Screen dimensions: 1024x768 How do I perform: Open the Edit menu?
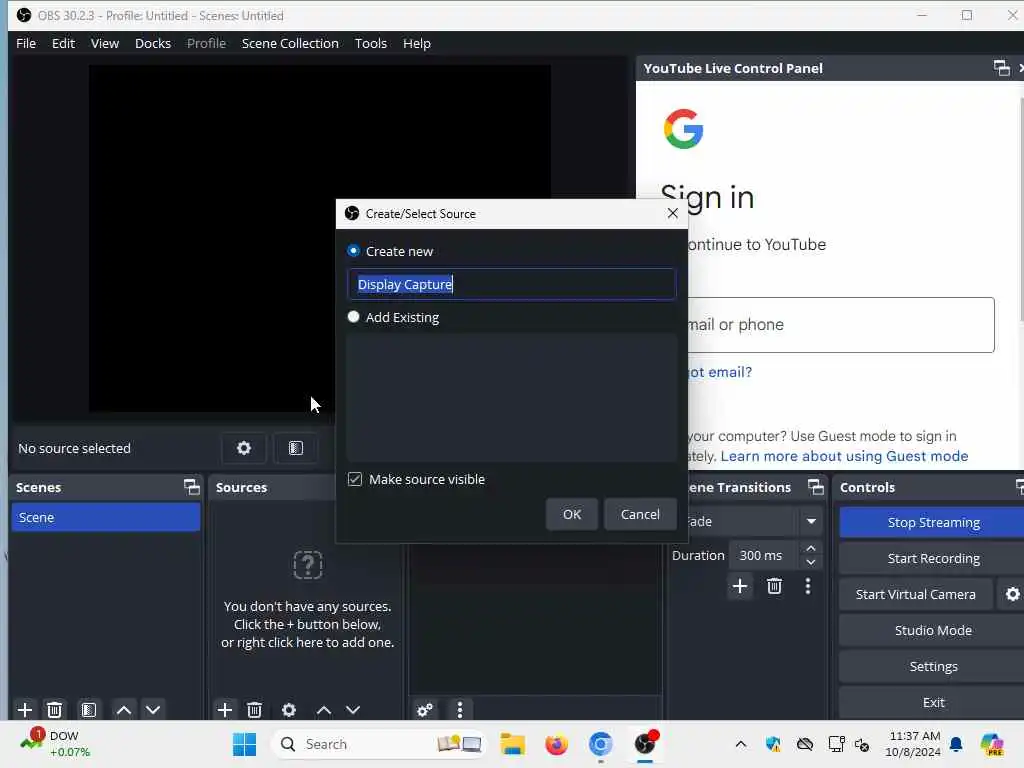point(63,43)
